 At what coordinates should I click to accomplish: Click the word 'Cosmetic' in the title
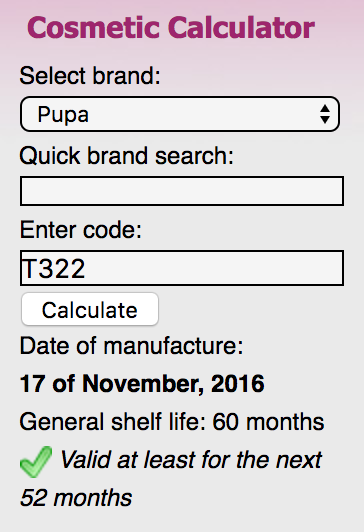(x=93, y=28)
